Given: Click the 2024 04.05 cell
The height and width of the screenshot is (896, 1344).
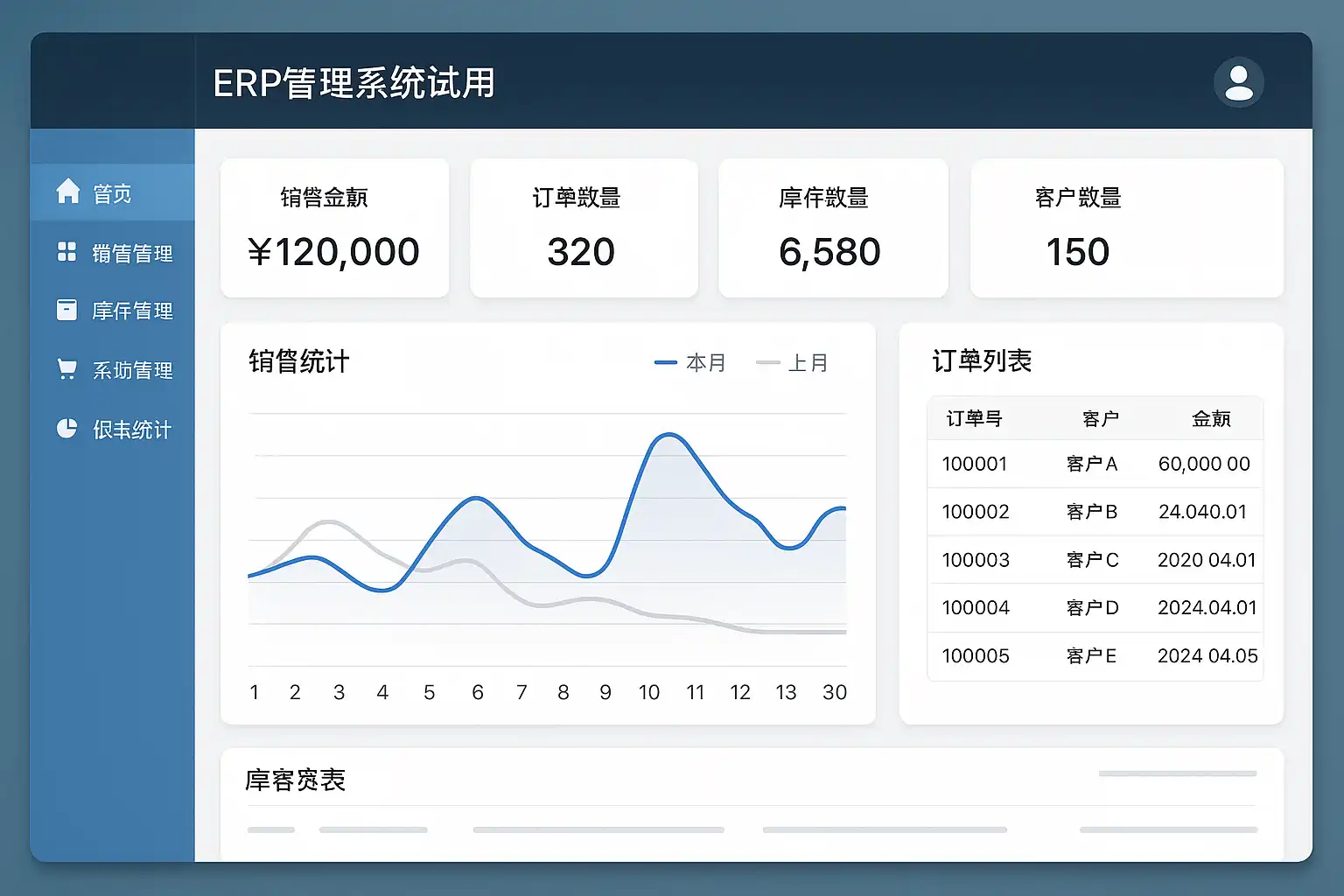Looking at the screenshot, I should click(x=1207, y=656).
